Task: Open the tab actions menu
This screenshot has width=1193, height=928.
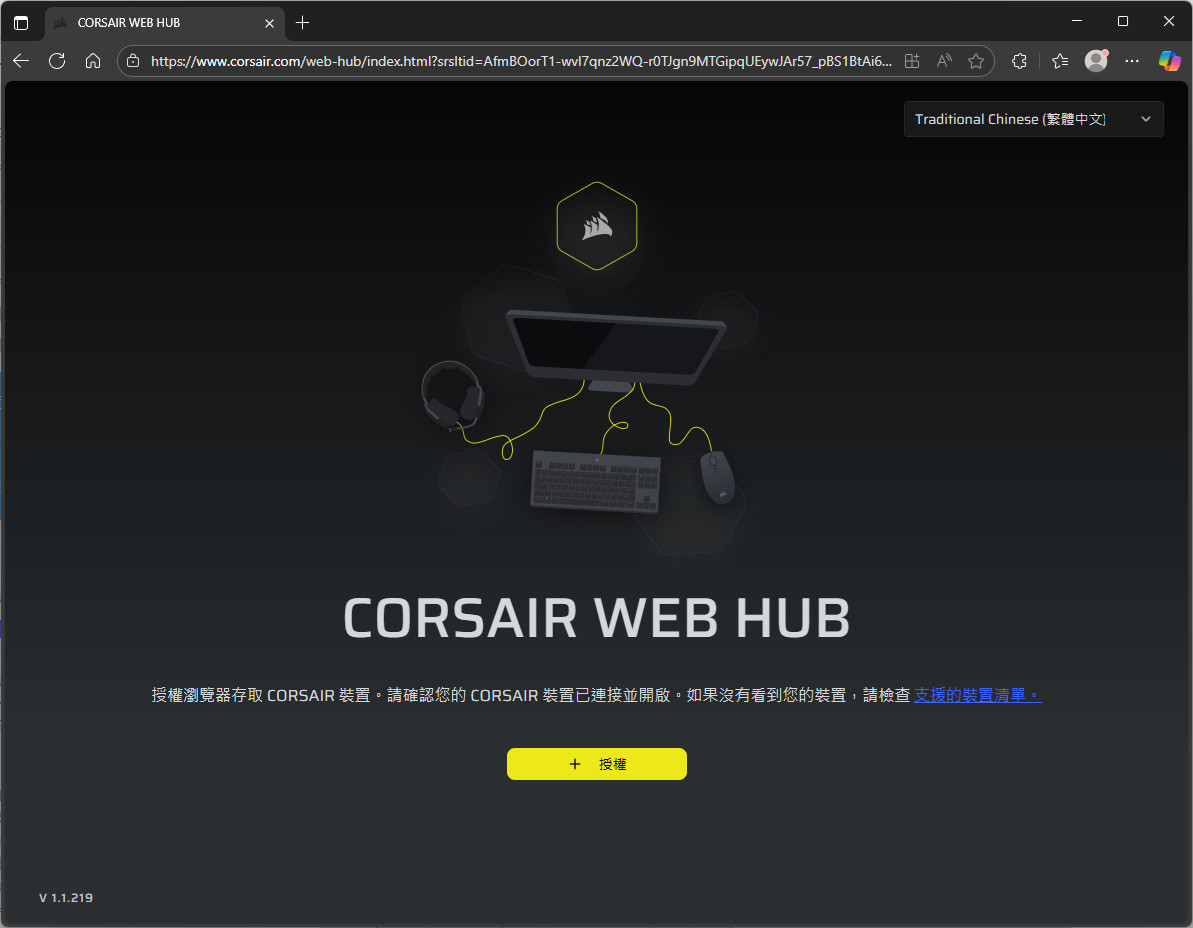Action: (x=21, y=23)
